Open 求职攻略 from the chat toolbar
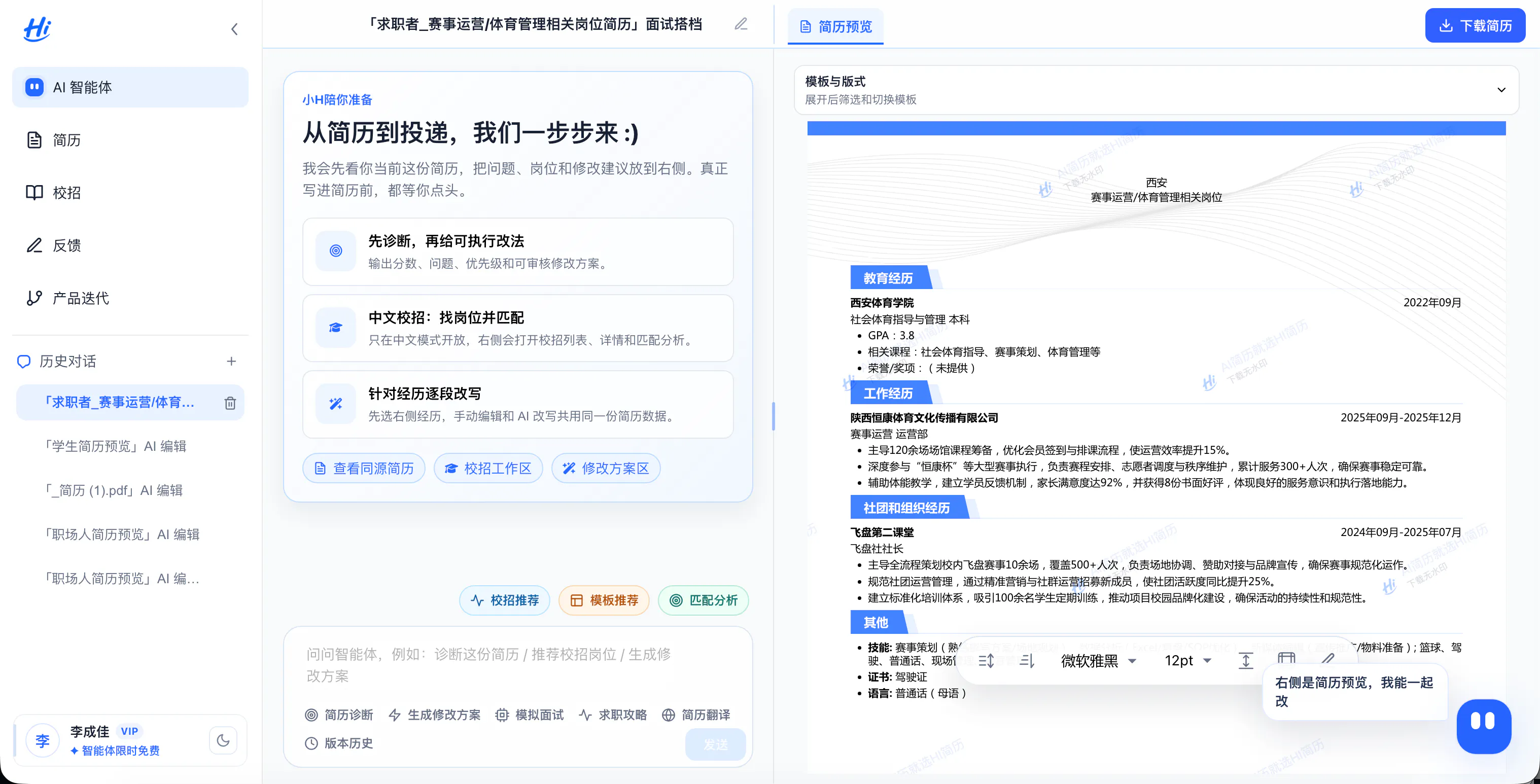Screen dimensions: 1540x784 613,715
